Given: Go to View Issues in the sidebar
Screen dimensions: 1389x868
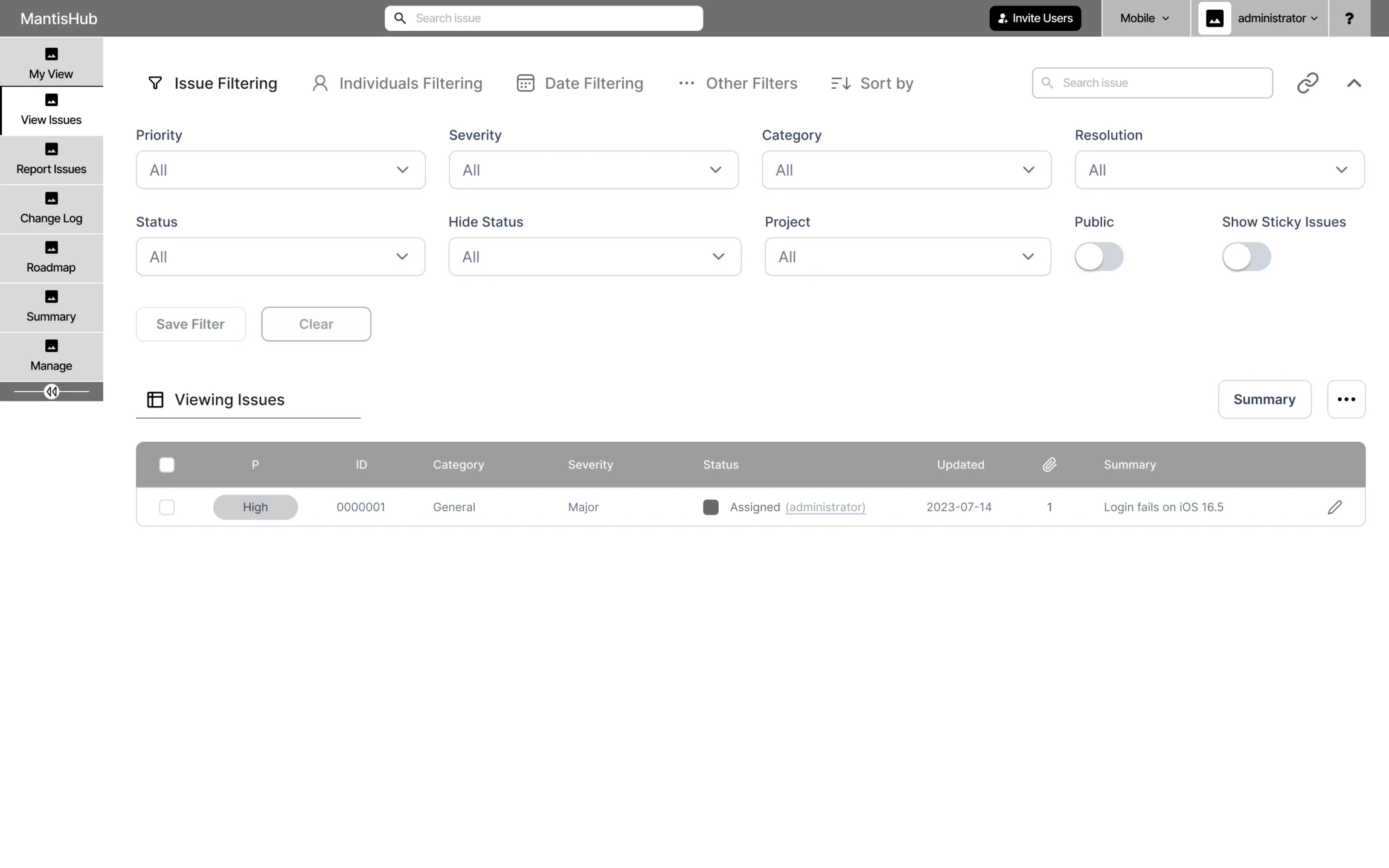Looking at the screenshot, I should coord(51,110).
